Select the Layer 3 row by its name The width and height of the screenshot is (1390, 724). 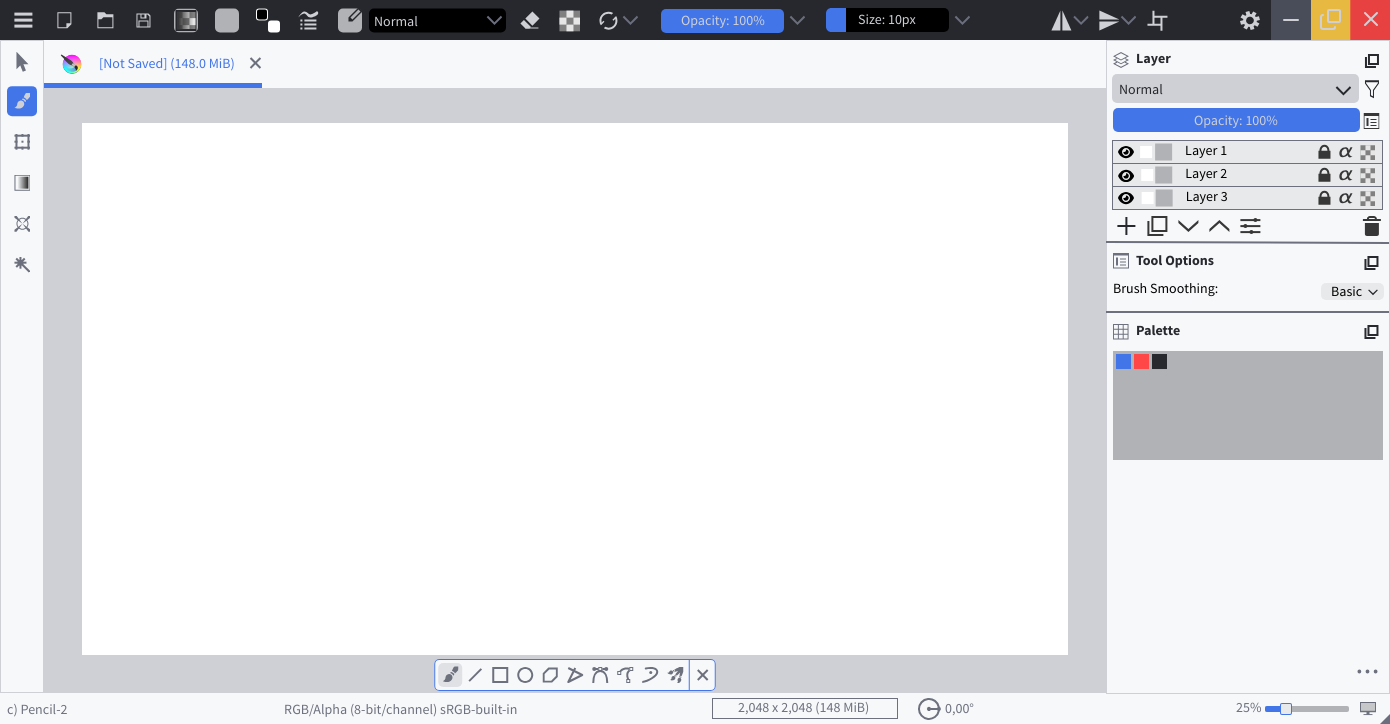[1206, 197]
